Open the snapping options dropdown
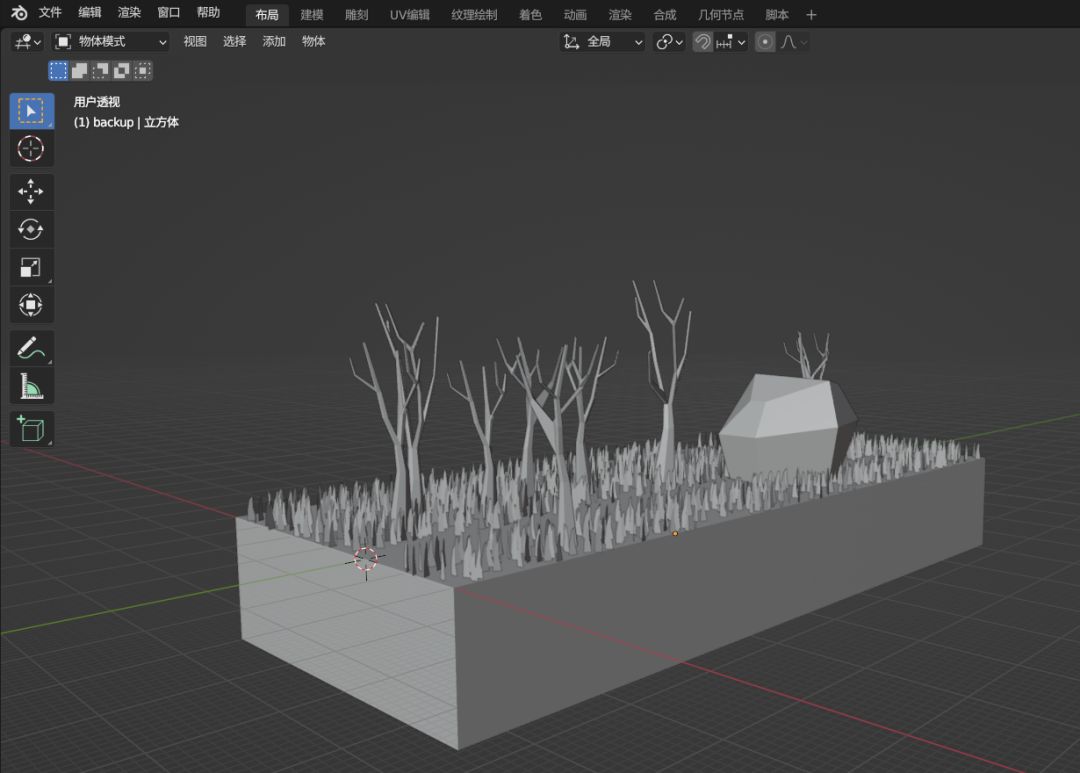The width and height of the screenshot is (1080, 773). coord(731,42)
